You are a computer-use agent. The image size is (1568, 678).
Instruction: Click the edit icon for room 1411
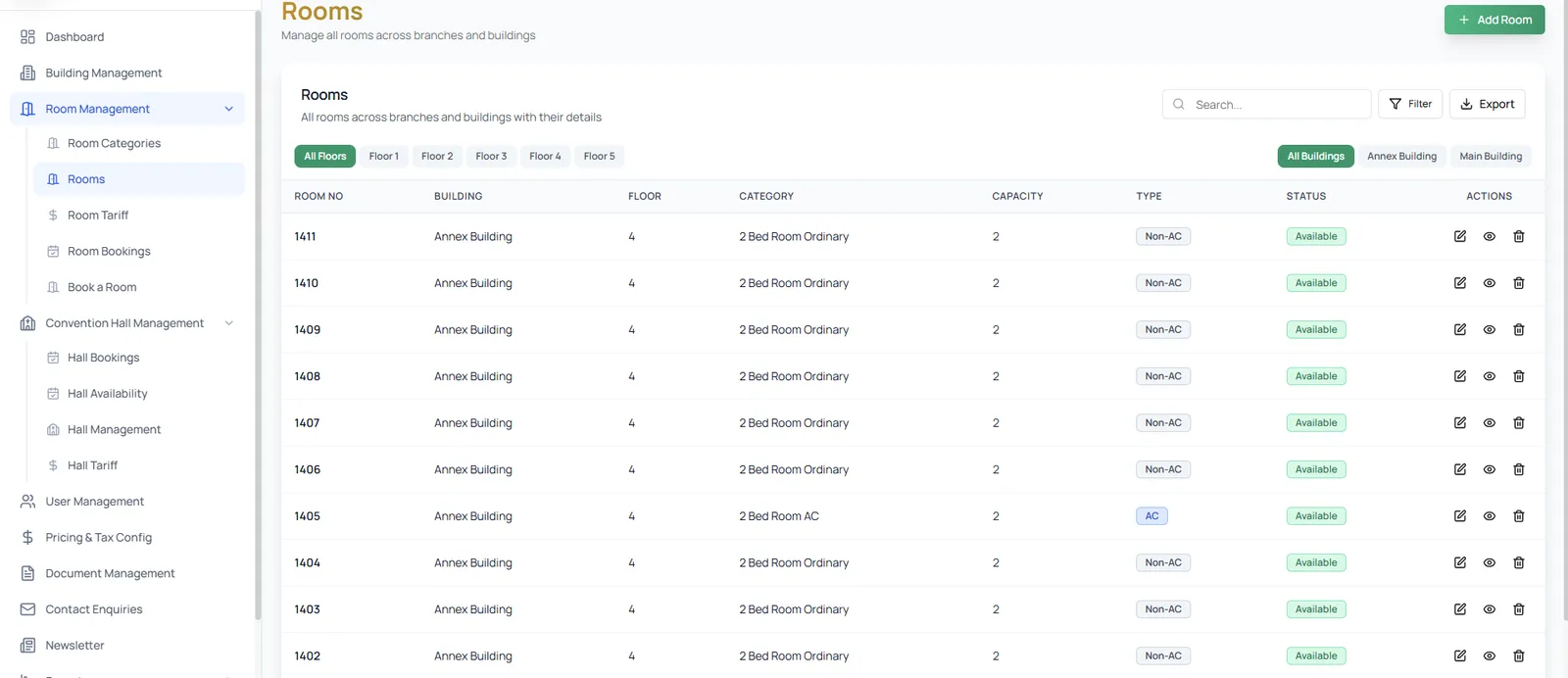coord(1460,236)
